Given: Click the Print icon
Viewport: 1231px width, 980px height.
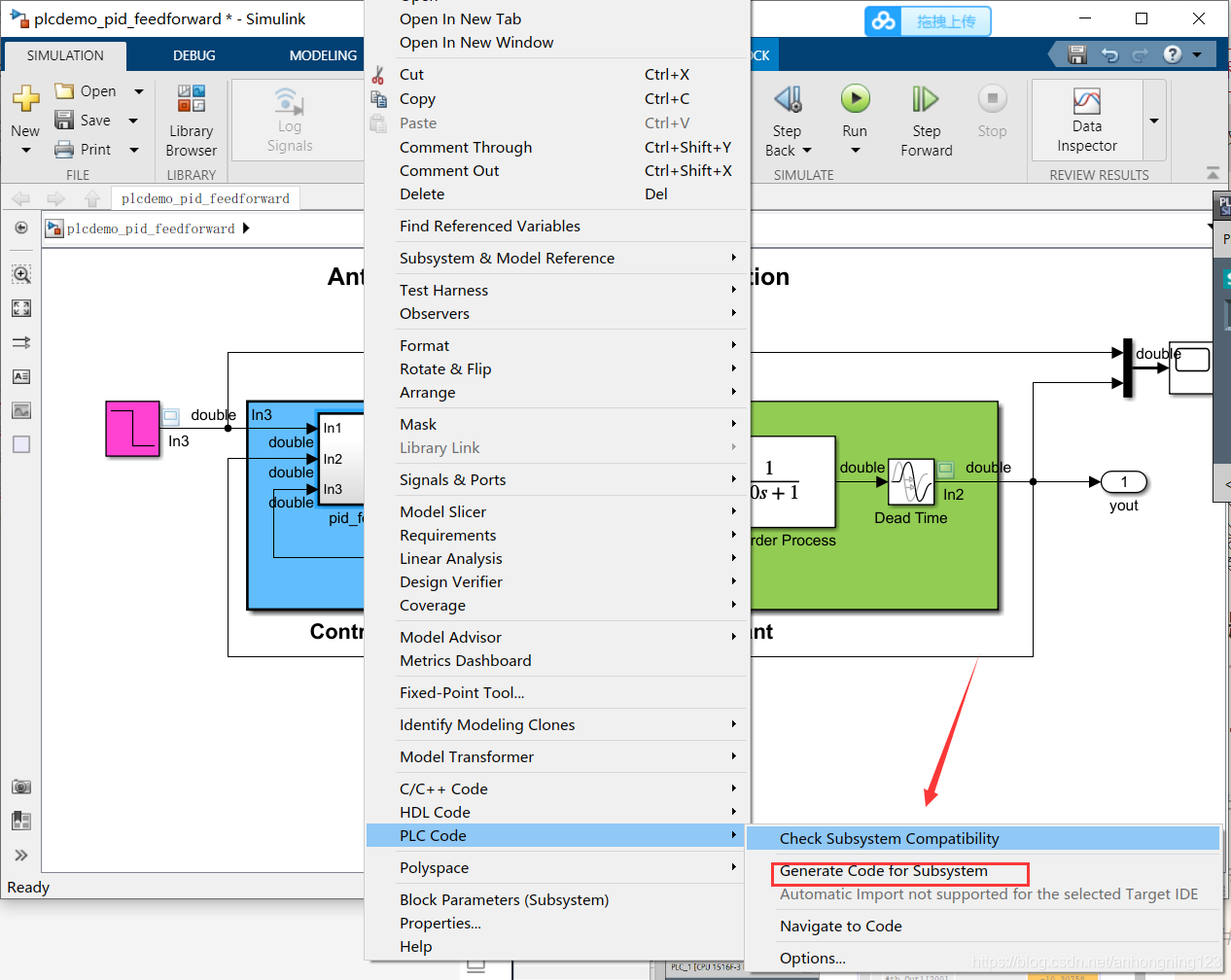Looking at the screenshot, I should point(64,150).
